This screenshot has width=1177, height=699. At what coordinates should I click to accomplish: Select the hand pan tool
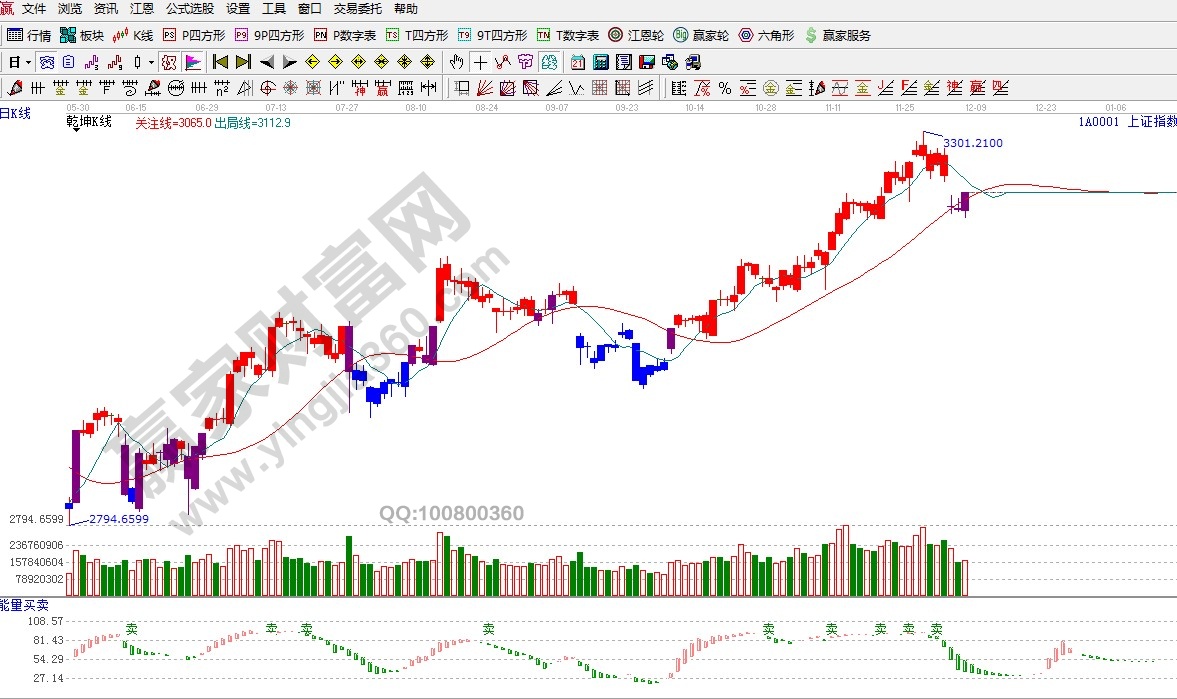coord(458,62)
